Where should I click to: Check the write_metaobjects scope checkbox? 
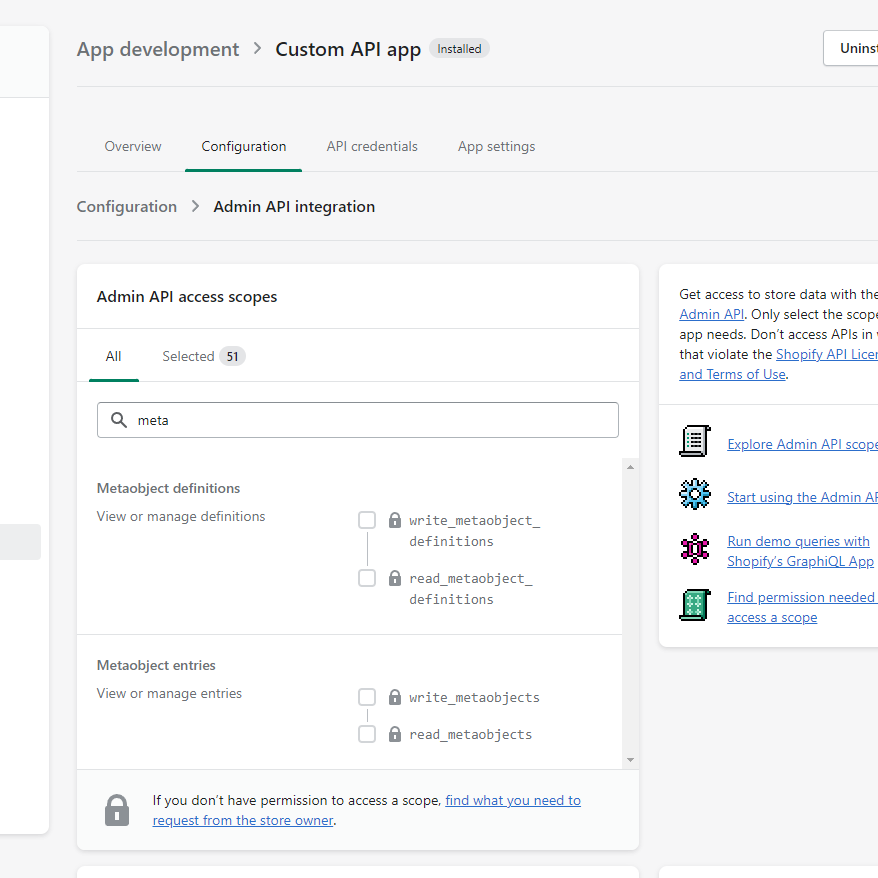[367, 697]
